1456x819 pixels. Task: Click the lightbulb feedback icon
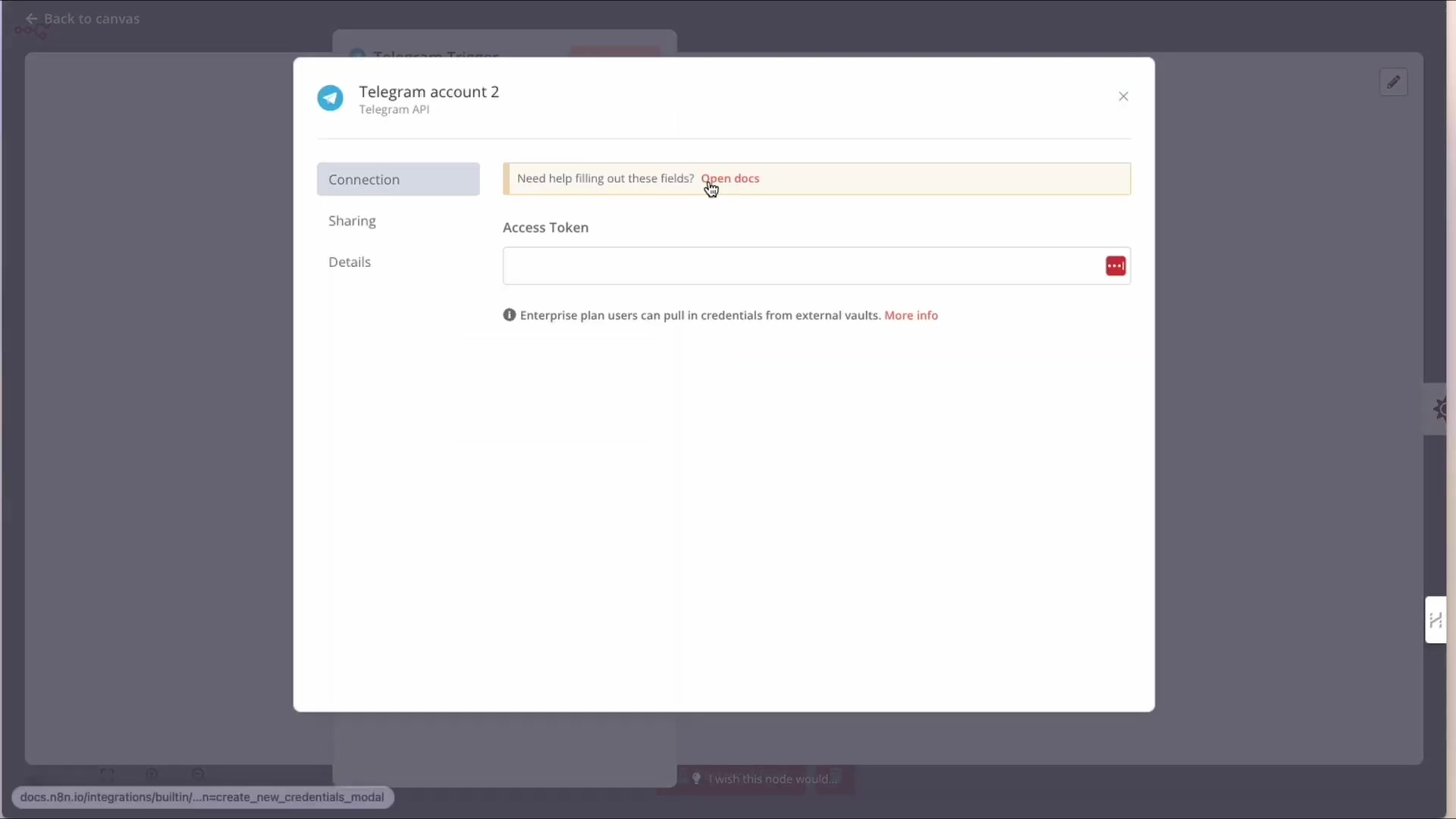(696, 779)
